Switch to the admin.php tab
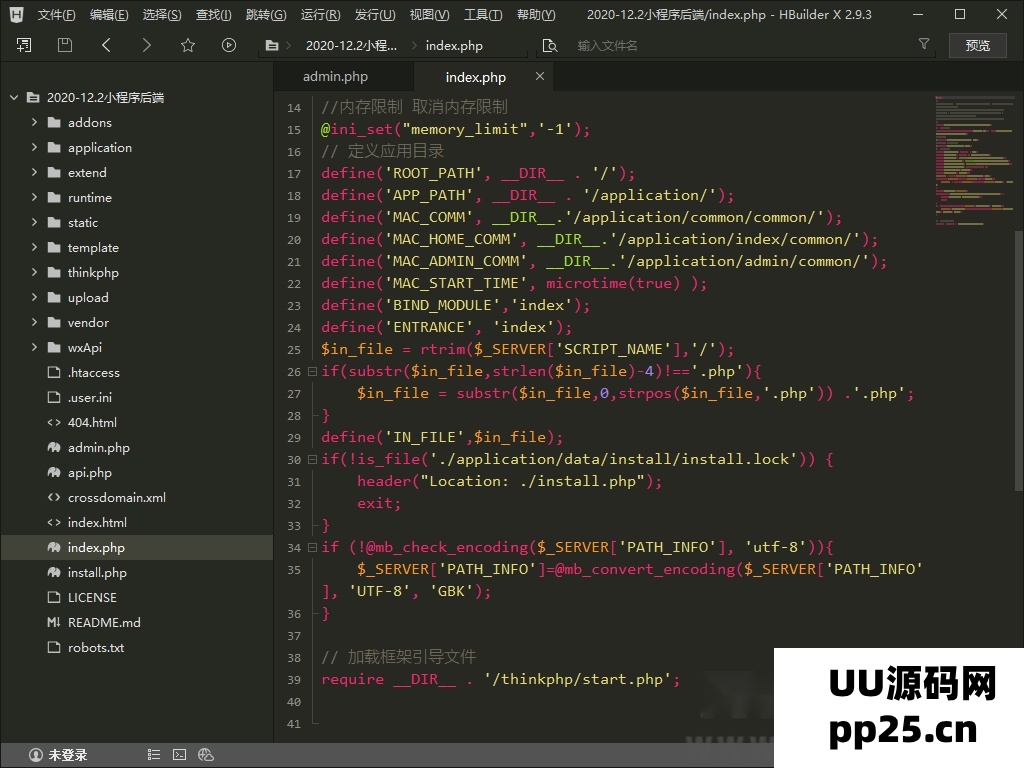This screenshot has width=1024, height=768. [x=335, y=77]
